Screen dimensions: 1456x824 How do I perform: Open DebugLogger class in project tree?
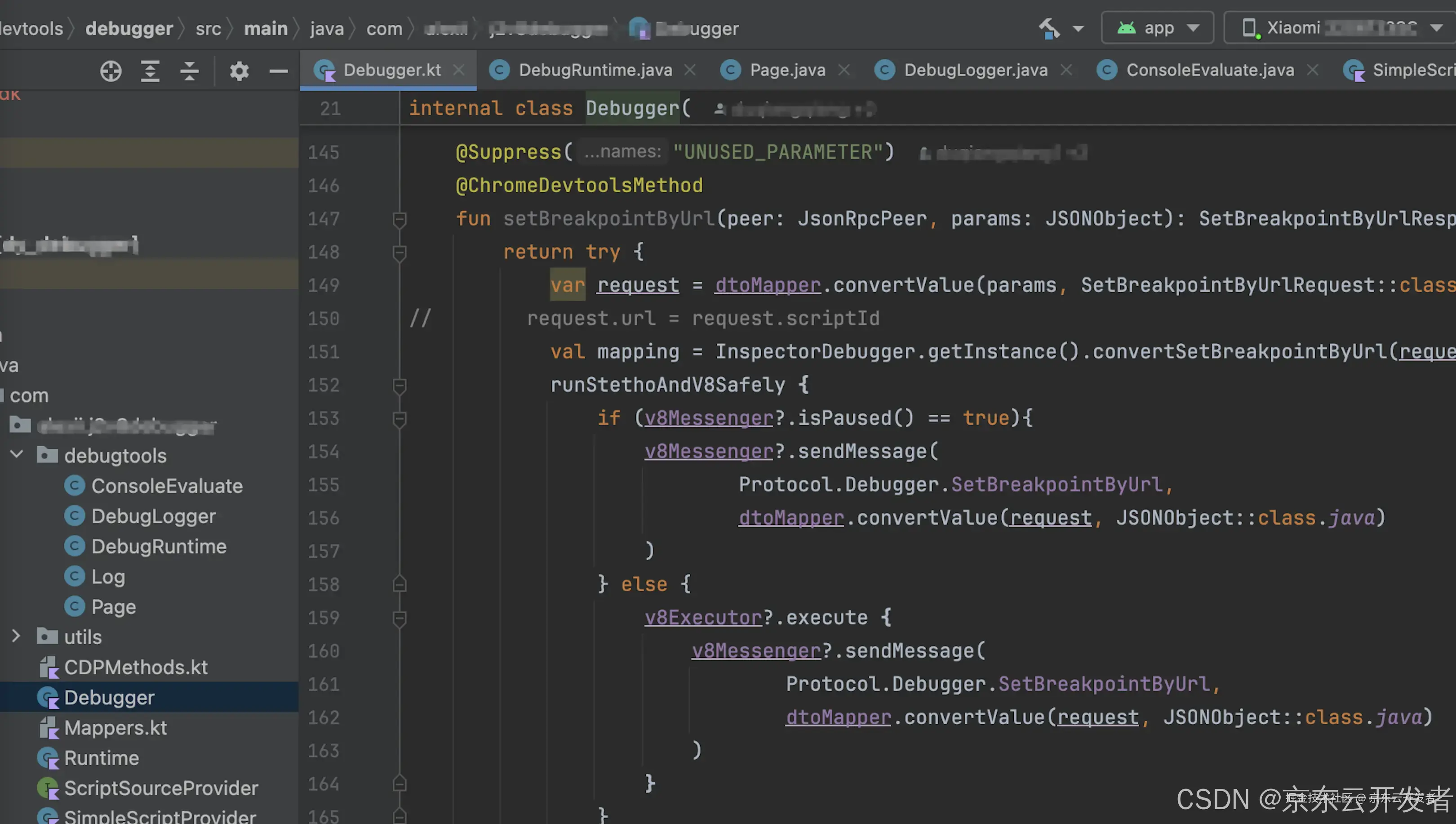pyautogui.click(x=153, y=516)
